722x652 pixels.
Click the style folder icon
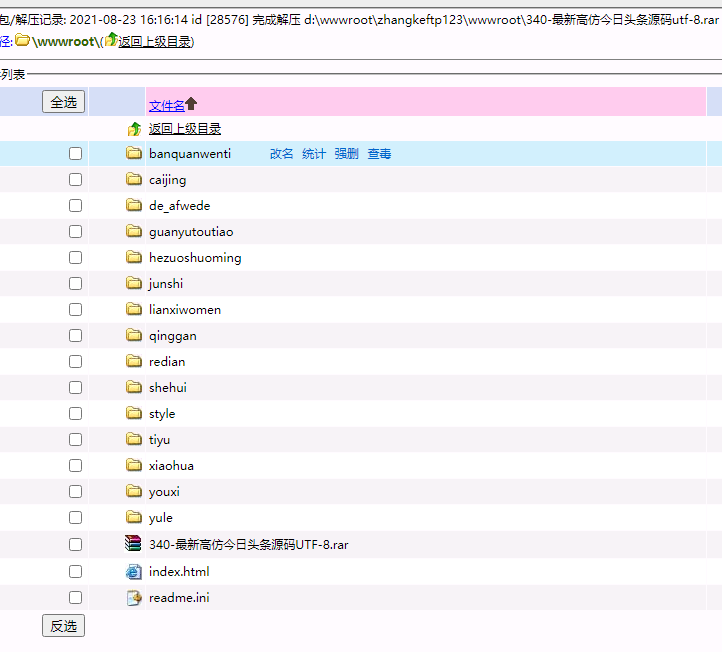[x=134, y=414]
